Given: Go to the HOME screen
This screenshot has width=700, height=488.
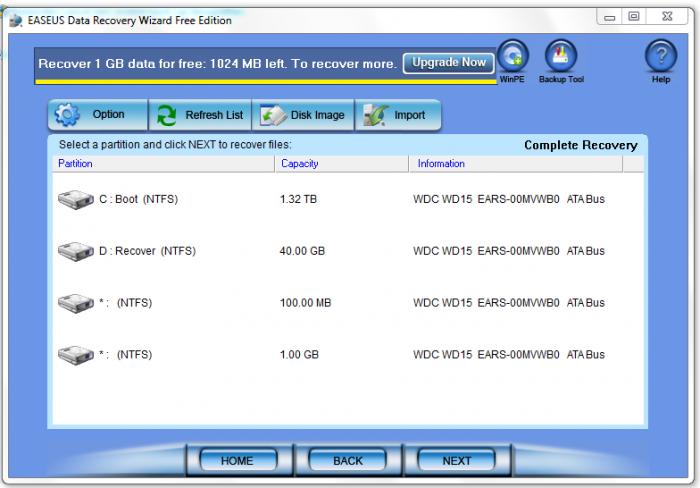Looking at the screenshot, I should coord(237,460).
